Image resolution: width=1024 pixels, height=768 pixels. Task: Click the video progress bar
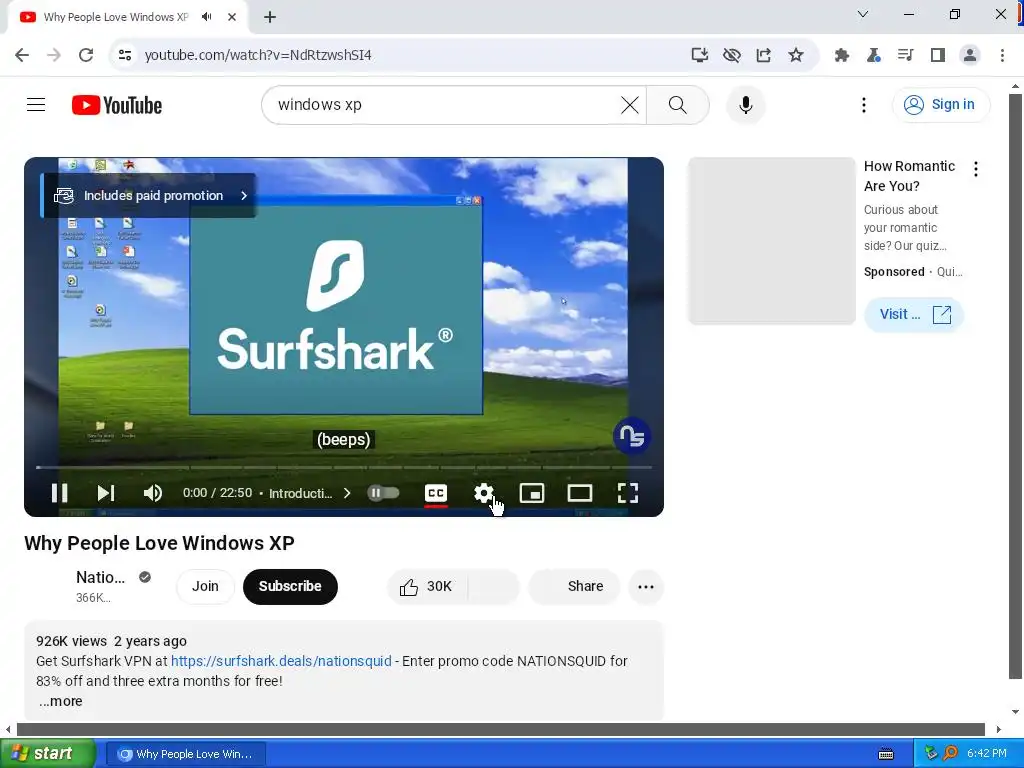[x=344, y=468]
